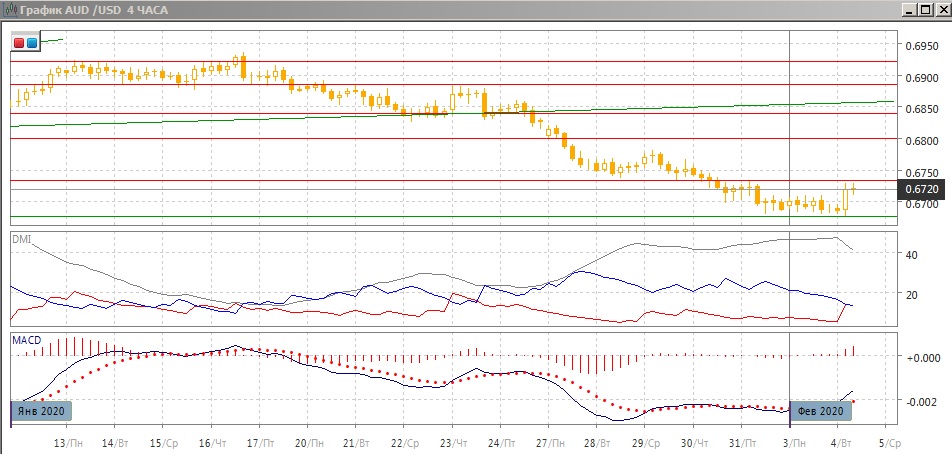Click the MACD indicator label

coord(27,340)
